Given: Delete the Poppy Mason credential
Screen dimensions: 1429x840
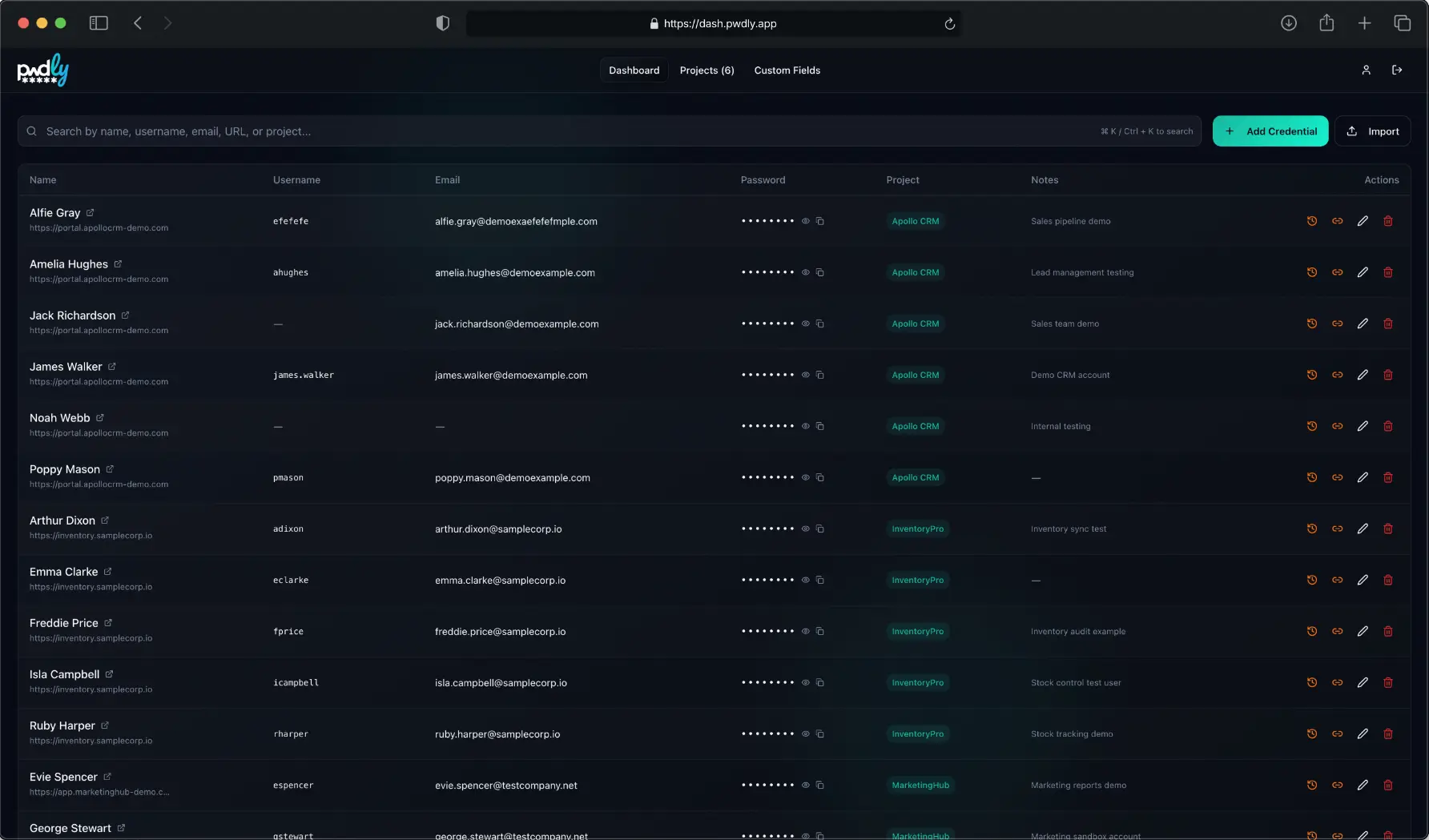Looking at the screenshot, I should pyautogui.click(x=1388, y=477).
